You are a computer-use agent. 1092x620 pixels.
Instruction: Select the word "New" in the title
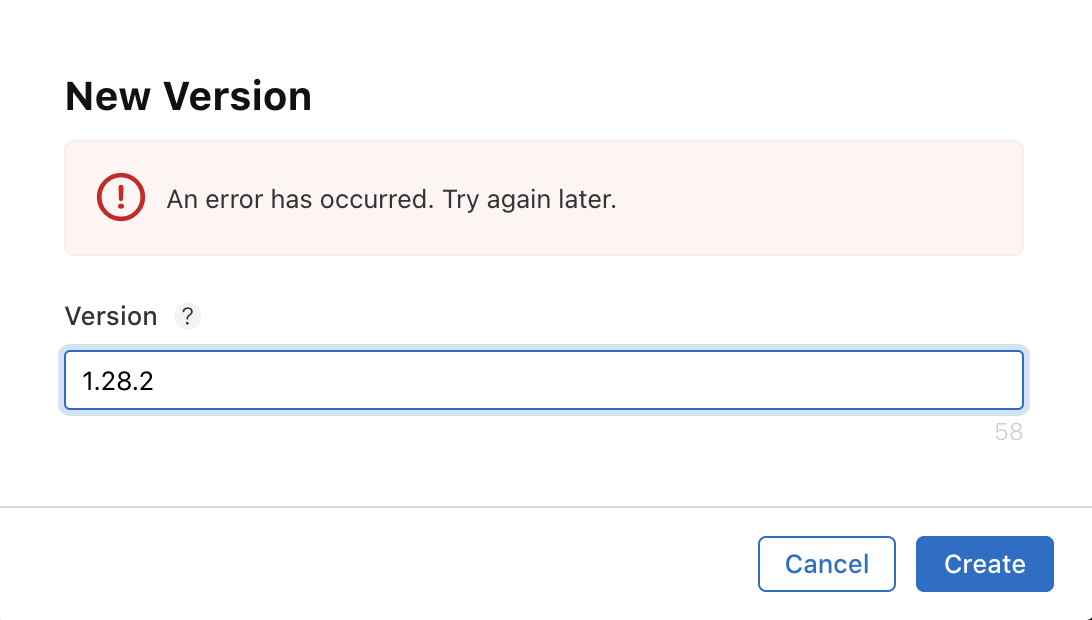[x=108, y=97]
